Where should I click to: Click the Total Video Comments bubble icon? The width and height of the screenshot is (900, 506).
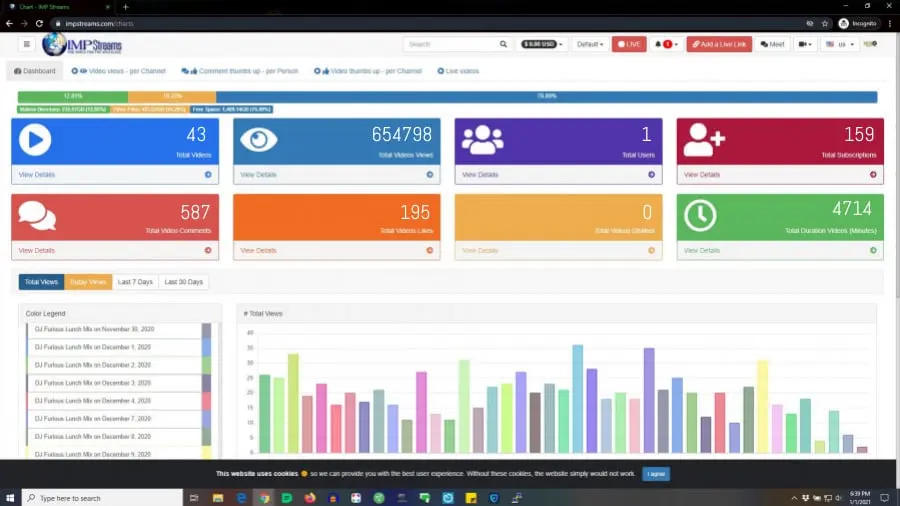click(37, 215)
